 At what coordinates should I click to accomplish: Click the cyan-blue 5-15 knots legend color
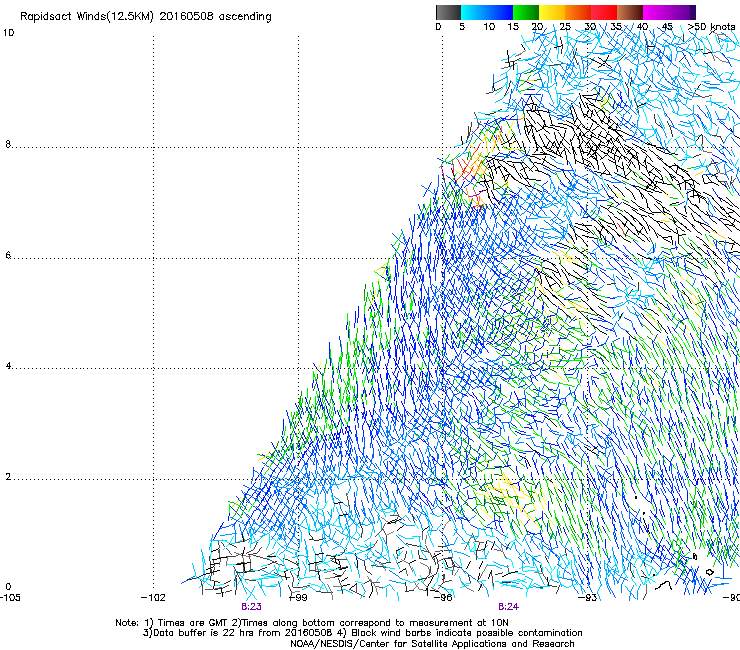487,12
